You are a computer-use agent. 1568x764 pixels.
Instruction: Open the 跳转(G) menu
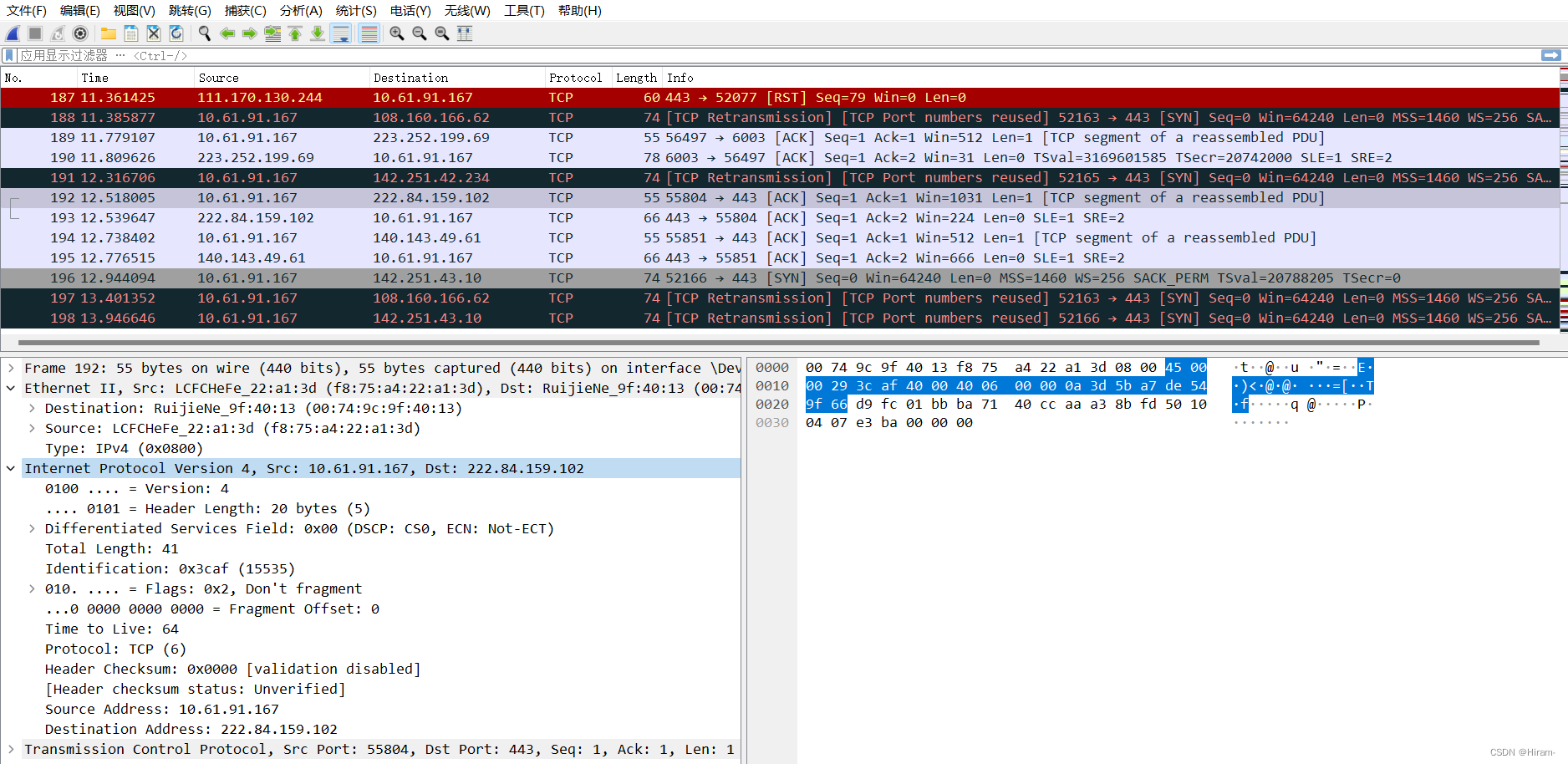tap(190, 11)
